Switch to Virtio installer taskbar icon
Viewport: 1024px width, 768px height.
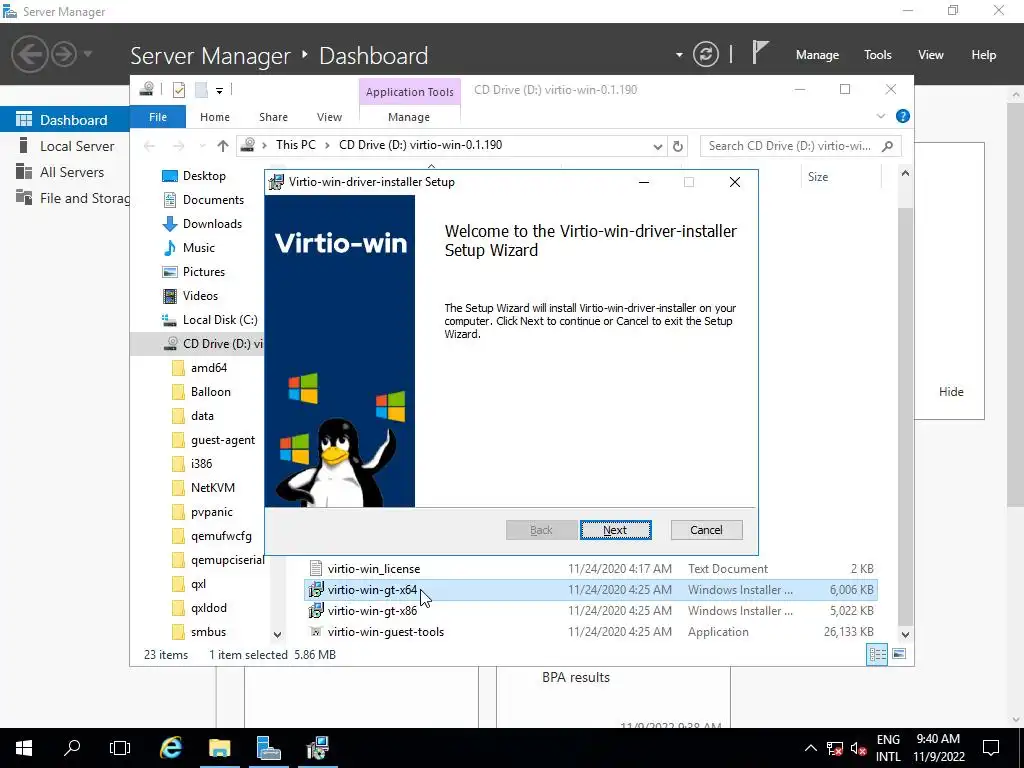(317, 748)
